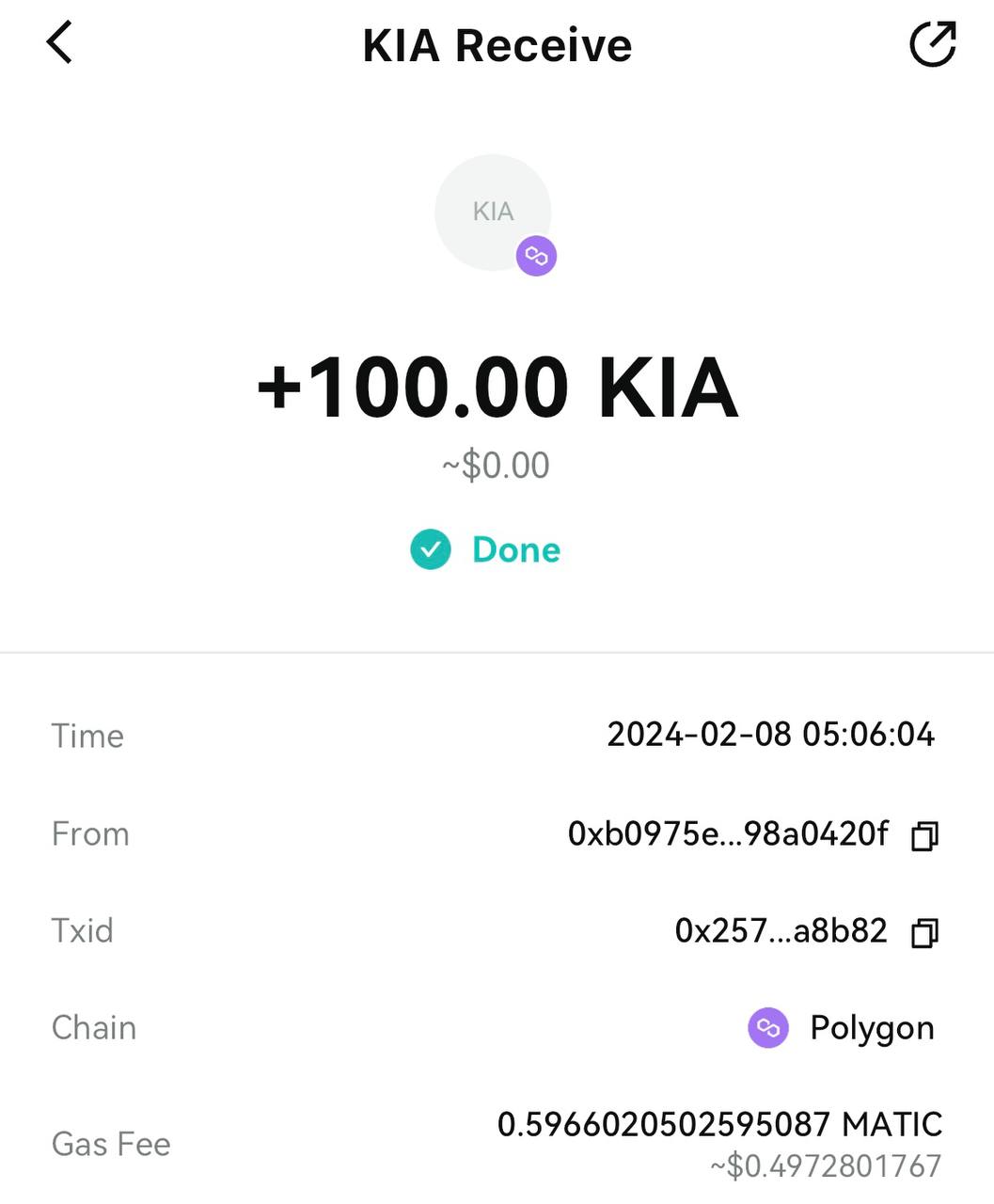Tap the gas fee dollar value ~$0.4972801767
This screenshot has height=1204, width=994.
coord(826,1166)
